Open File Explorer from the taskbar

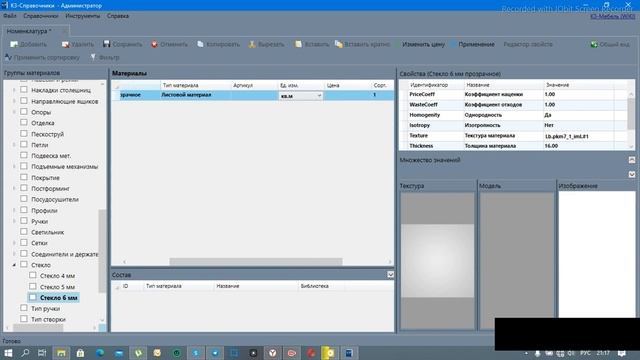61,353
